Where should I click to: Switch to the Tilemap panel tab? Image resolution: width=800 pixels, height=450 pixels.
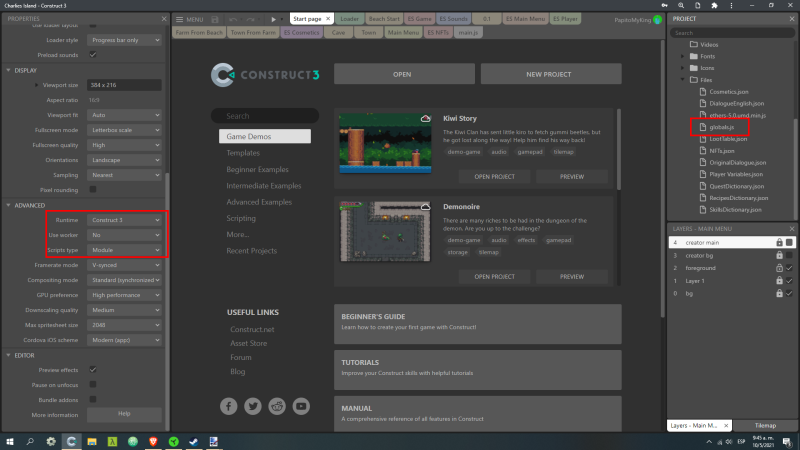pyautogui.click(x=765, y=426)
